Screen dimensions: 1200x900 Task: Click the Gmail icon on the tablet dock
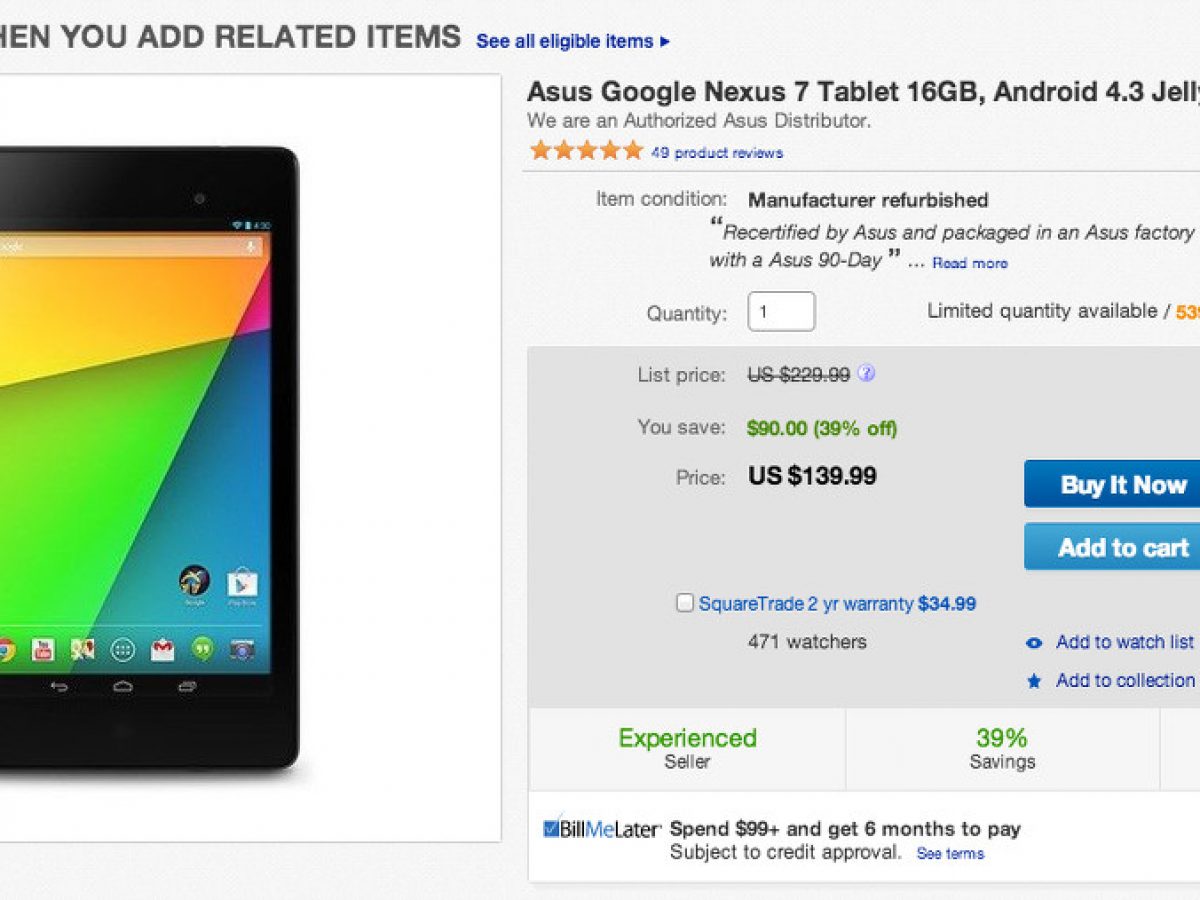pos(162,650)
